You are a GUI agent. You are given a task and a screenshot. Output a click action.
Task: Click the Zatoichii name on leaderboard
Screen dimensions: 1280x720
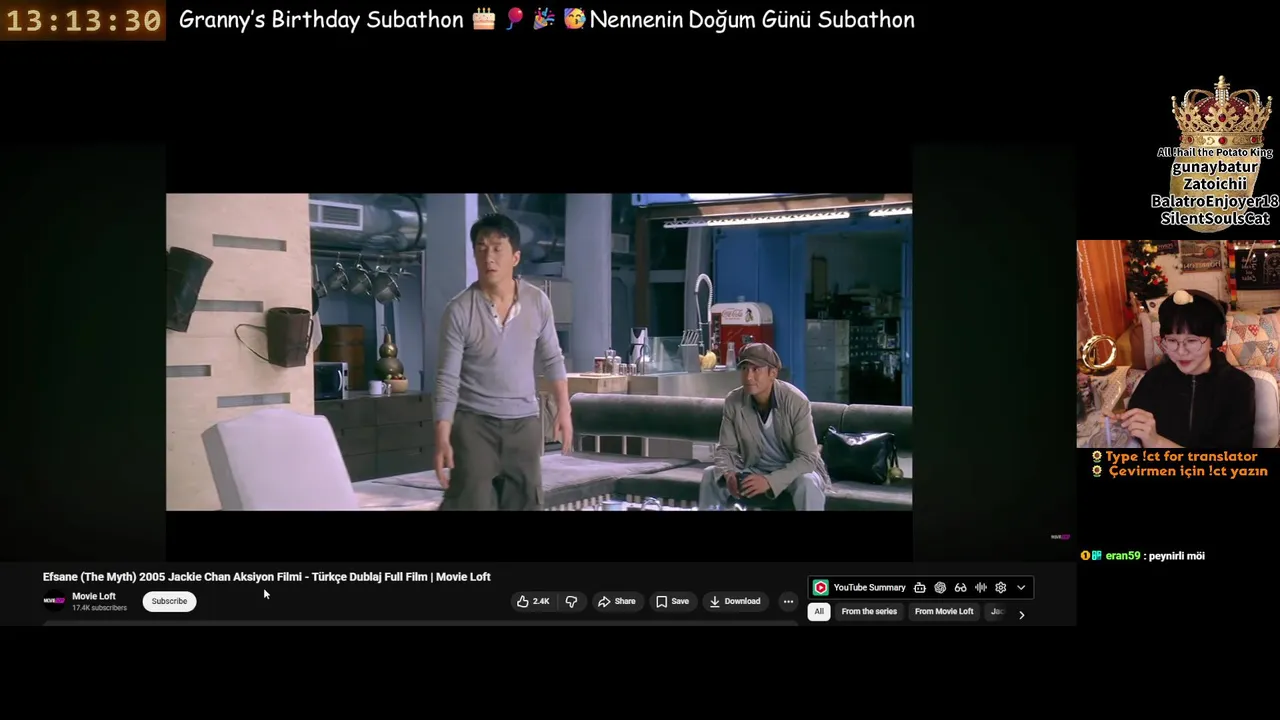(x=1215, y=184)
